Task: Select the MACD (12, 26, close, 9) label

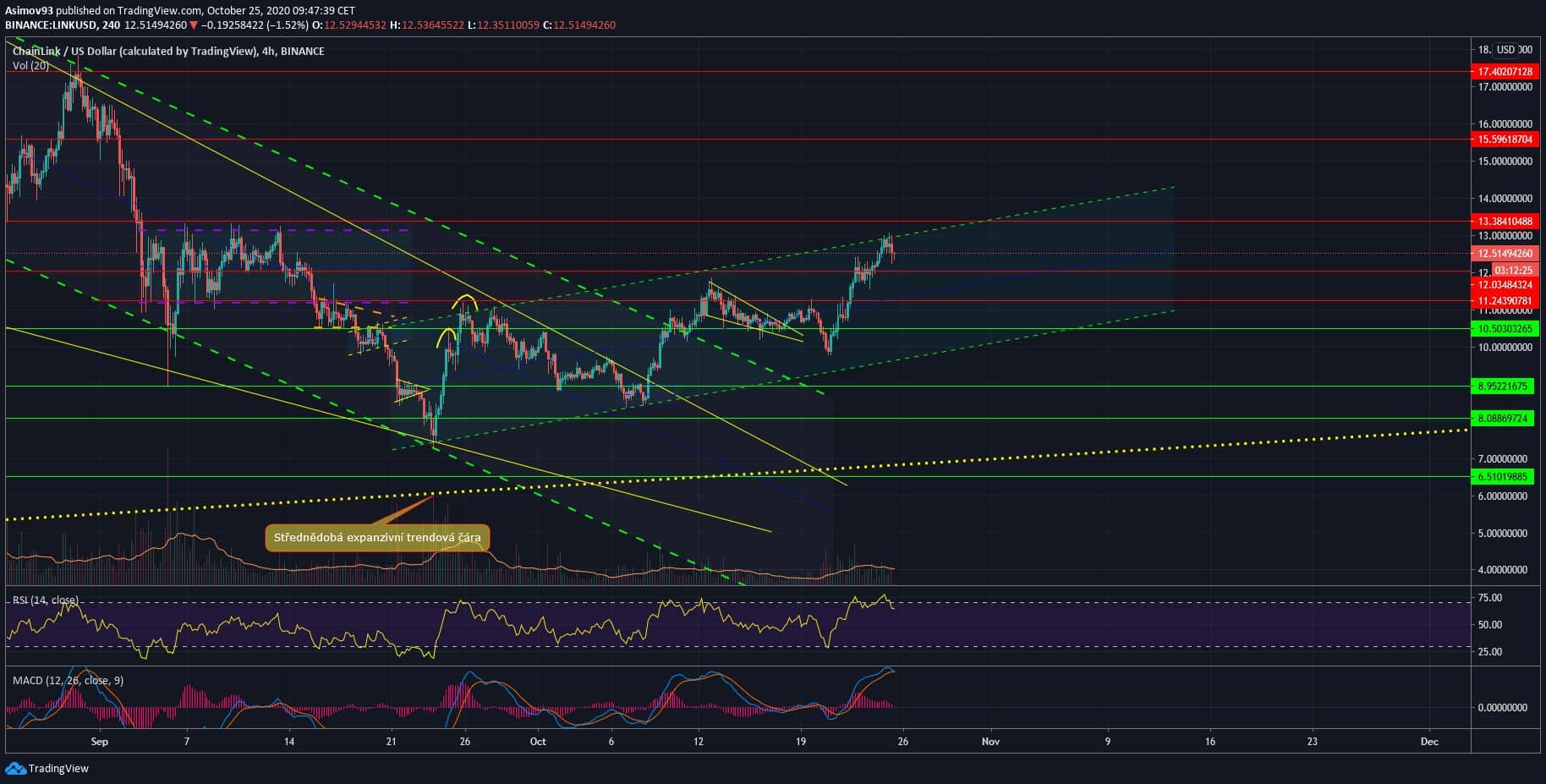Action: (x=68, y=680)
